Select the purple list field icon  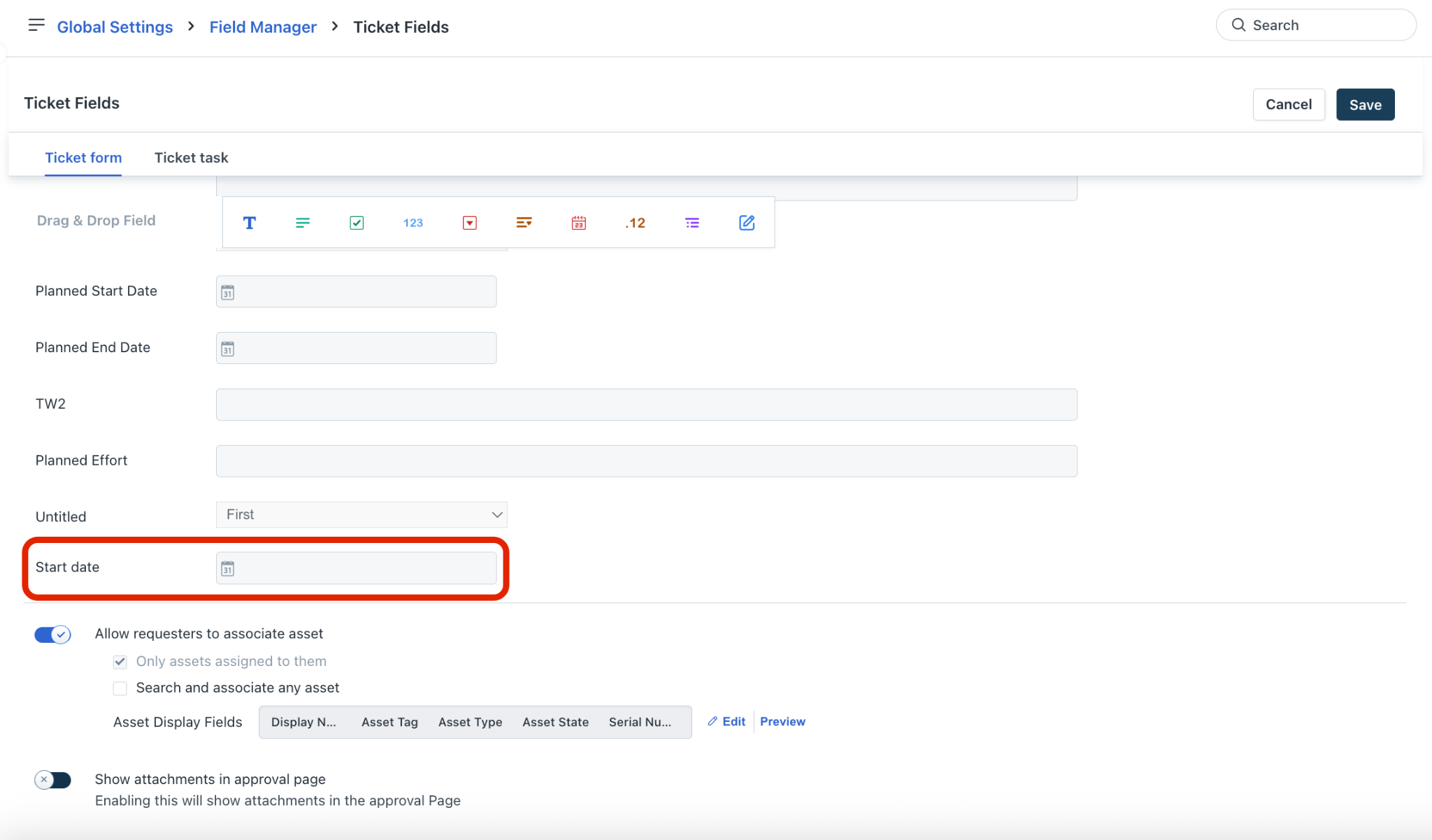coord(692,223)
